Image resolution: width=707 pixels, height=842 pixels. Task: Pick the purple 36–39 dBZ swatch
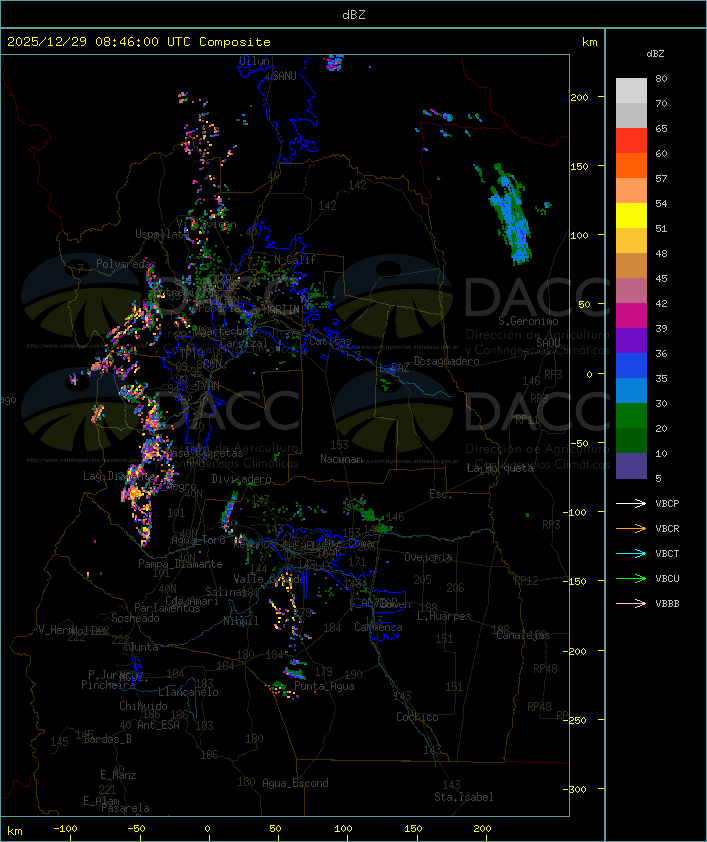pos(631,340)
